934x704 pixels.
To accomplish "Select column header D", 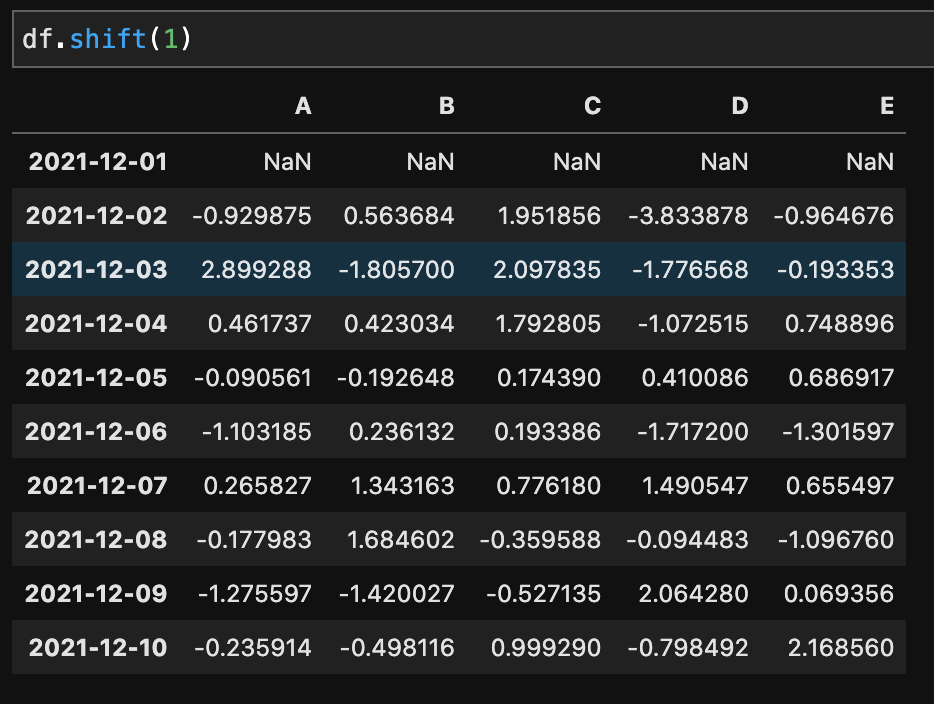I will 740,106.
